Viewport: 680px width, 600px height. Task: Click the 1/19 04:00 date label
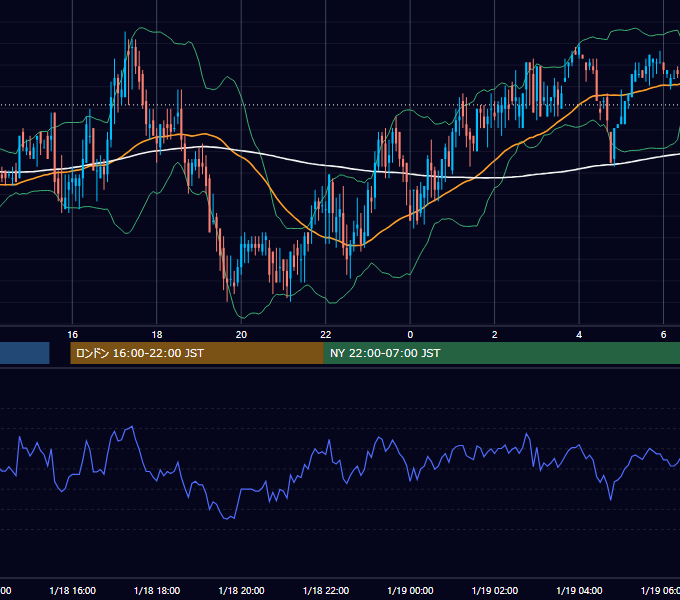coord(579,590)
